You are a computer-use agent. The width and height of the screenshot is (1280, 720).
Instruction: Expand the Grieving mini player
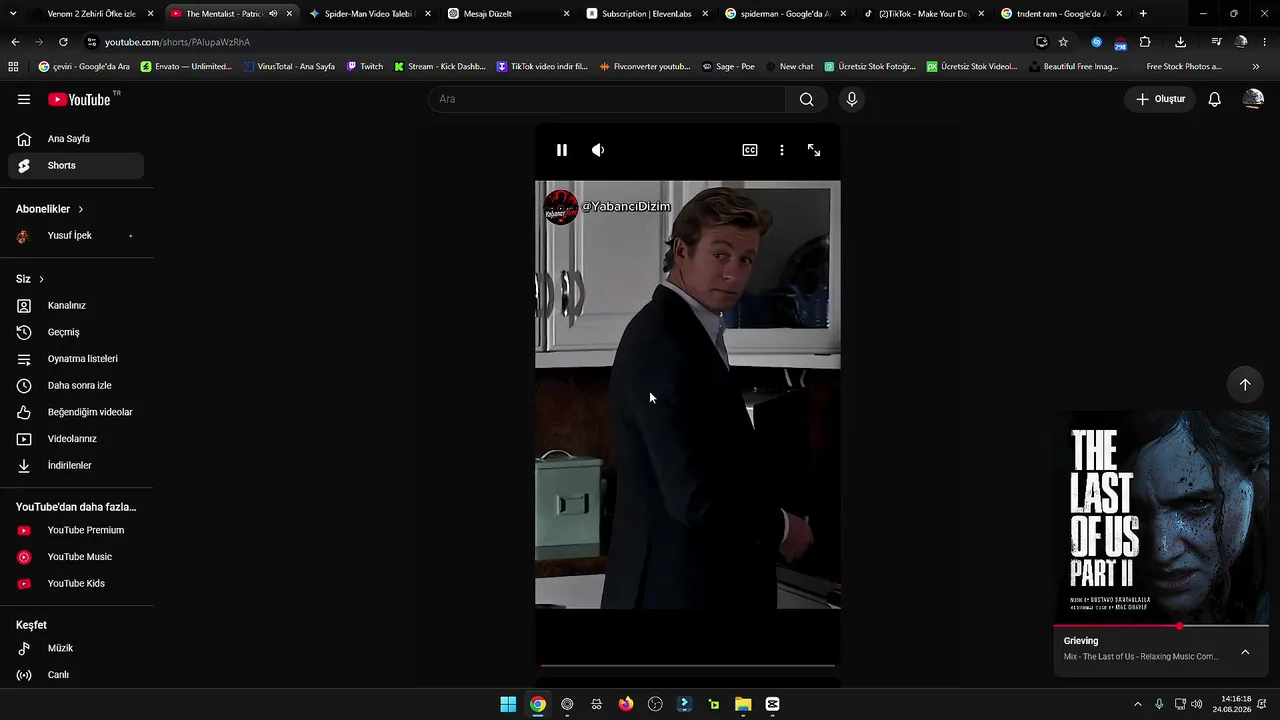point(1245,652)
